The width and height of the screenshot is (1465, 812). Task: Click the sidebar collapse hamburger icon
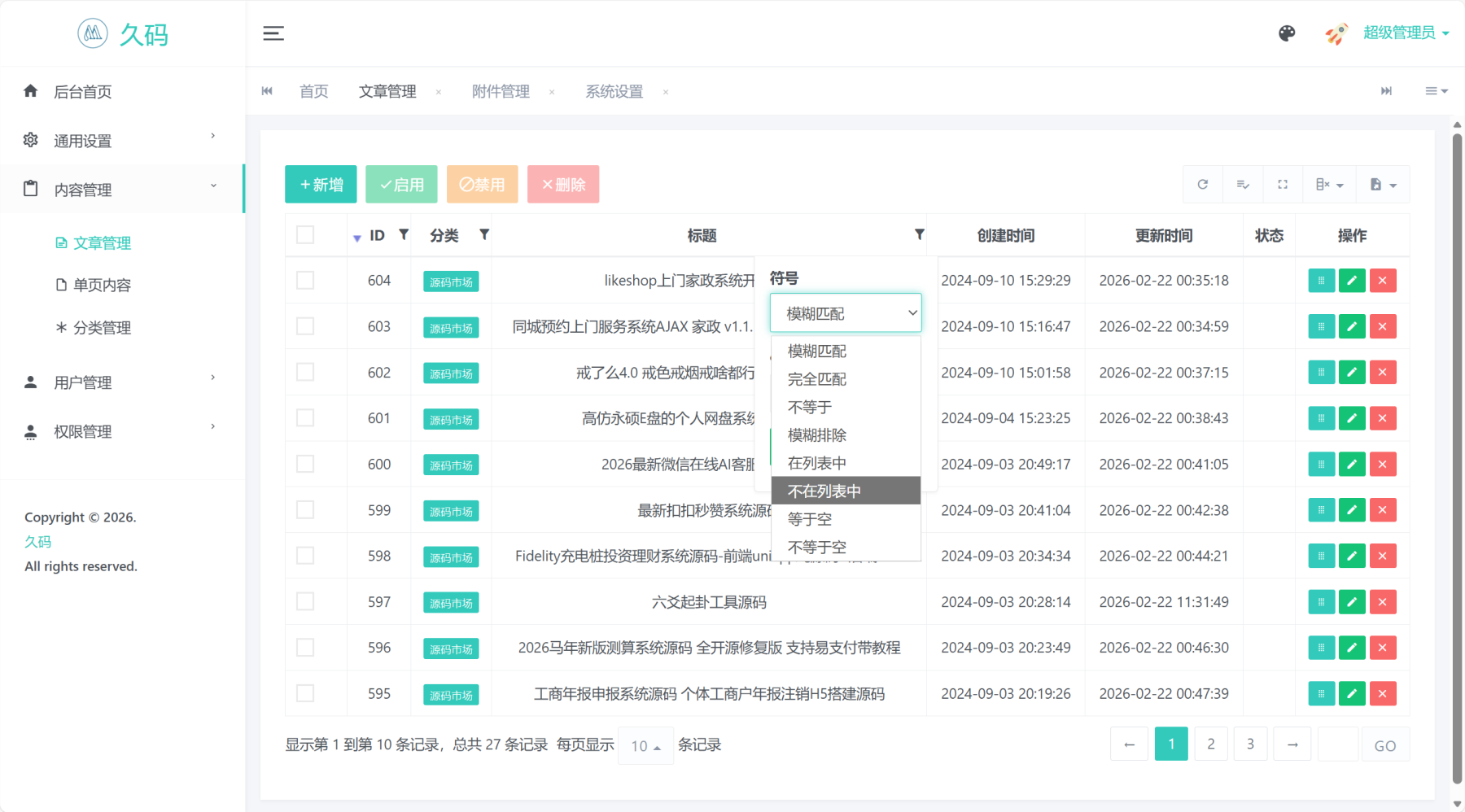273,33
